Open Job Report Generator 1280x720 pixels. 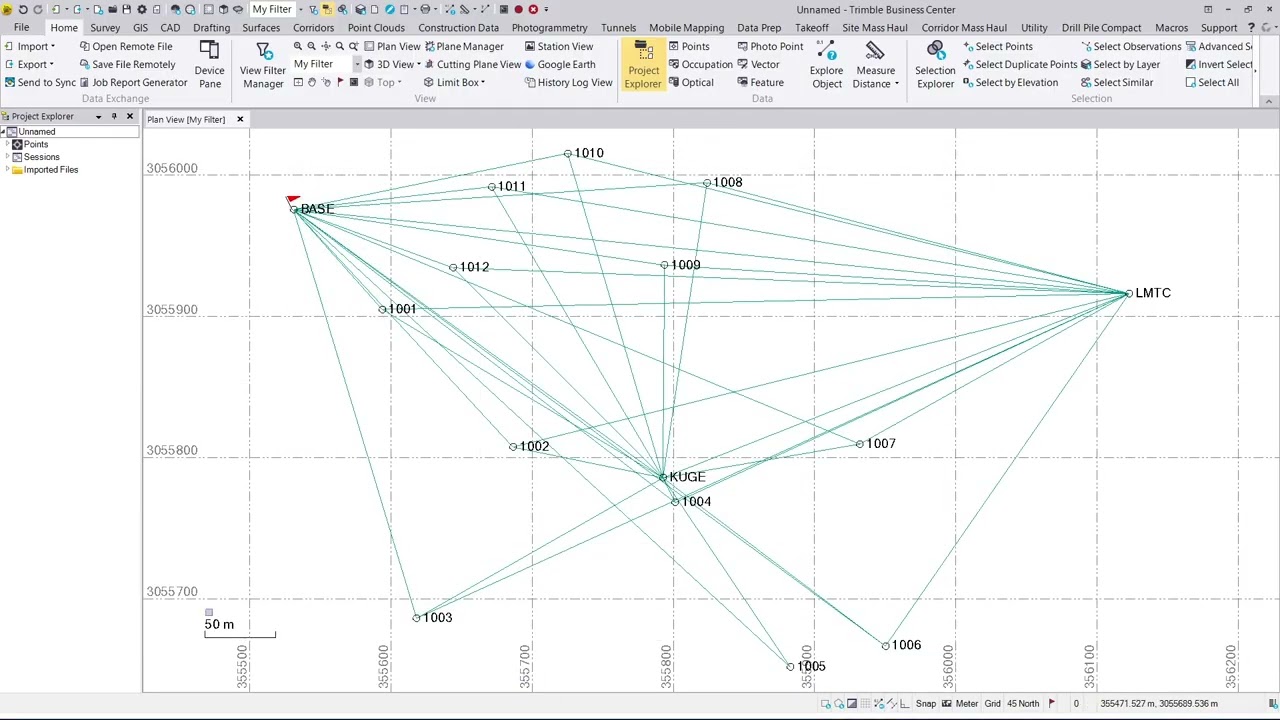(x=133, y=82)
